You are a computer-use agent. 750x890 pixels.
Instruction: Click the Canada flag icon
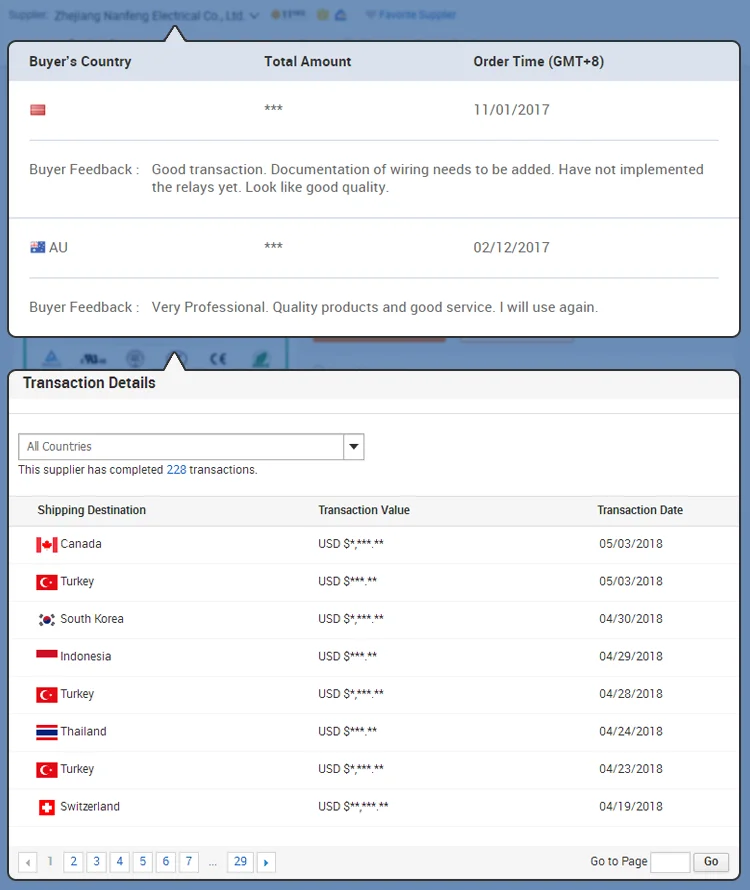point(46,545)
